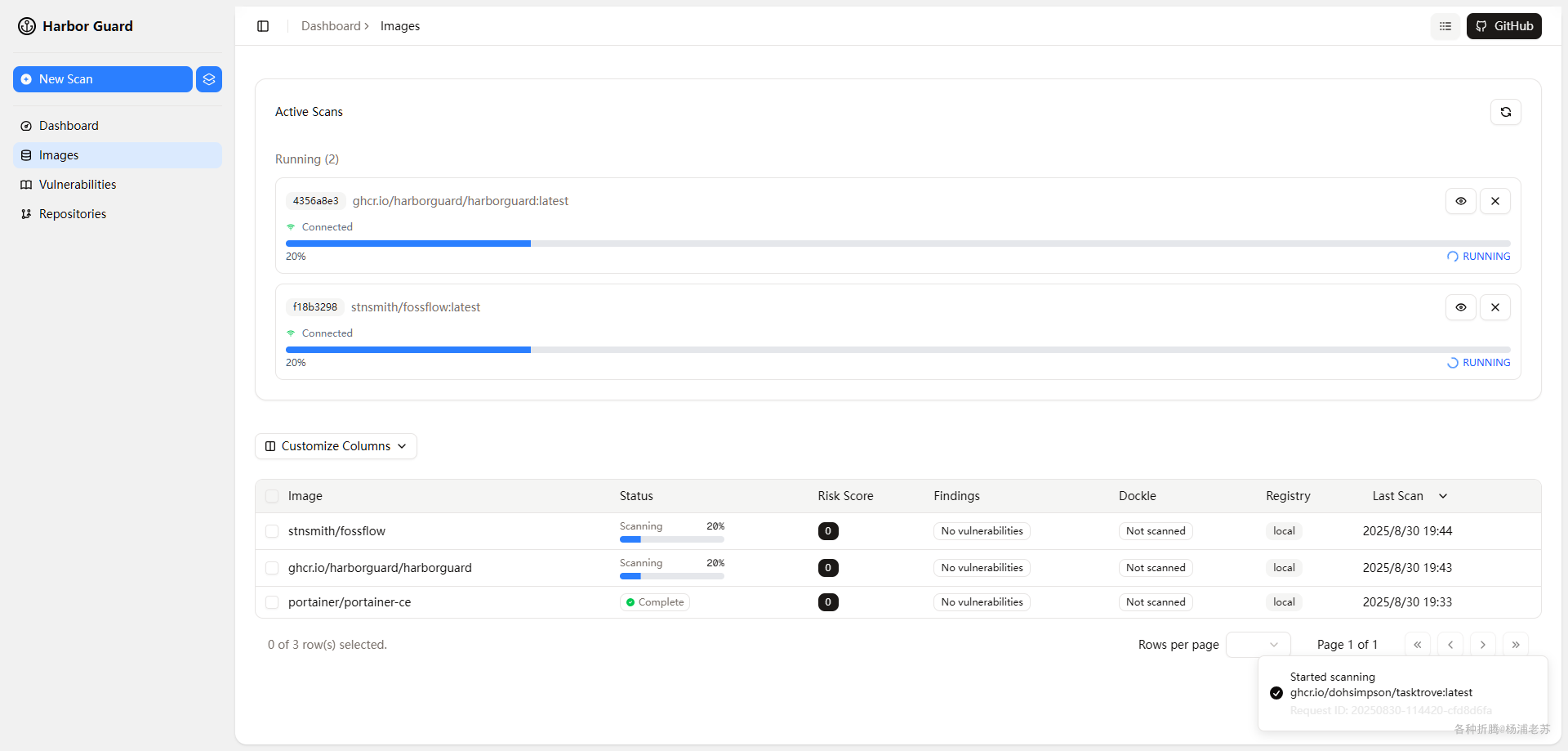1568x751 pixels.
Task: Open the bulk scan layers button
Action: coord(209,79)
